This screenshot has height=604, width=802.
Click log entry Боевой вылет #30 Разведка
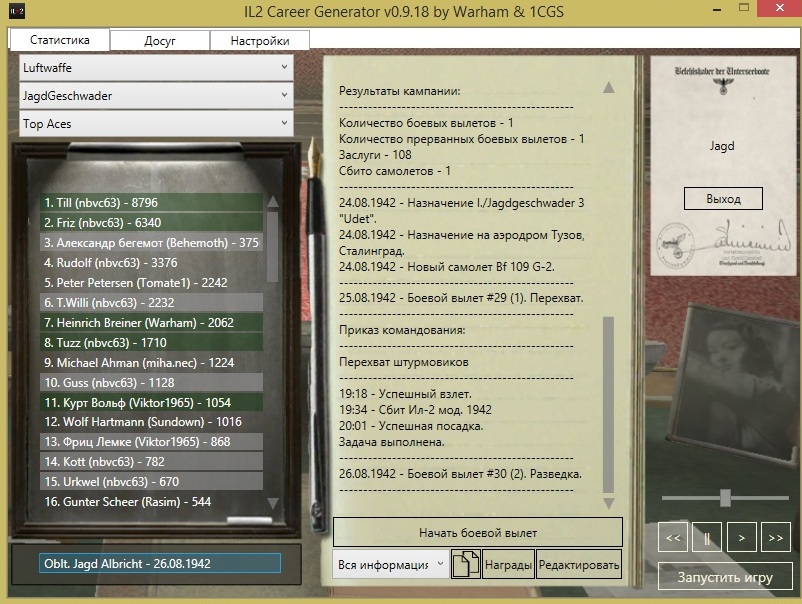coord(460,474)
